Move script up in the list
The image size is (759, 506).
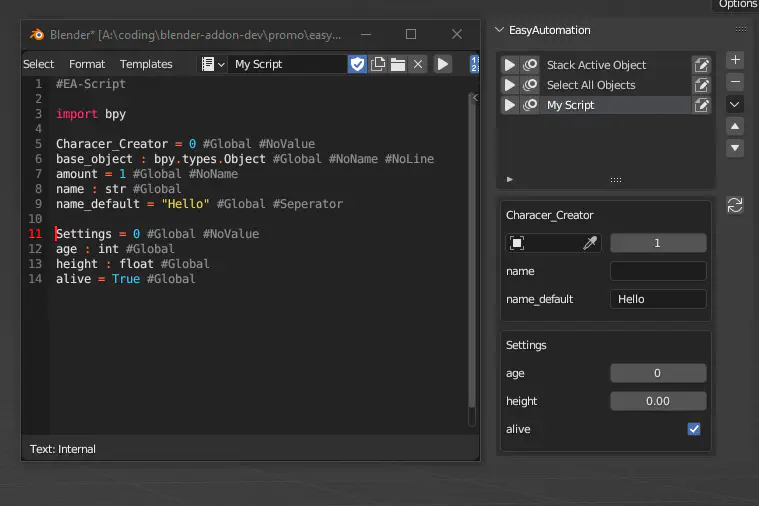[735, 126]
